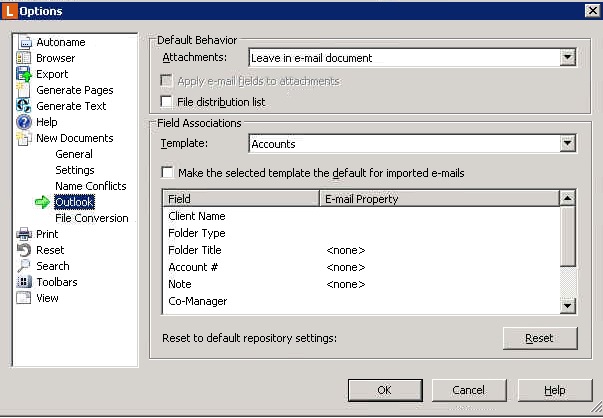Image resolution: width=603 pixels, height=418 pixels.
Task: Open the File Conversion options page
Action: [x=92, y=218]
